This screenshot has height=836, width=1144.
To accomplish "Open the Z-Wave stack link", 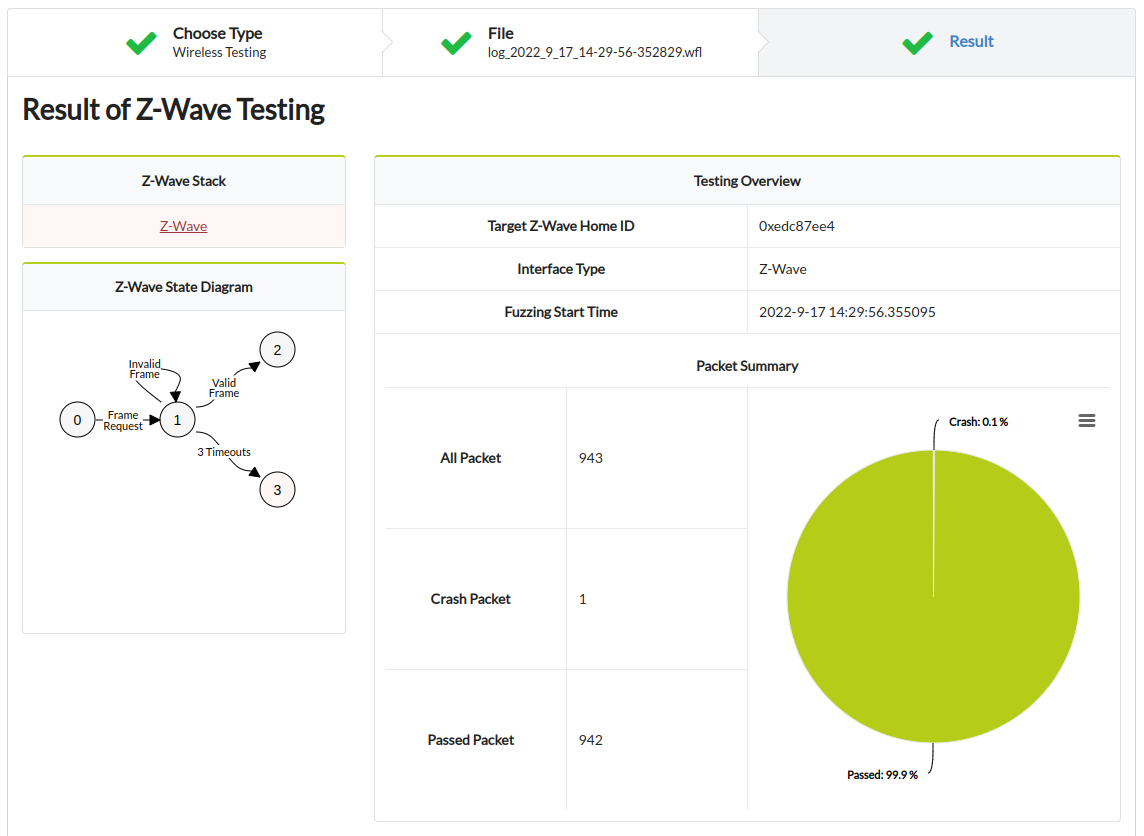I will (x=184, y=226).
